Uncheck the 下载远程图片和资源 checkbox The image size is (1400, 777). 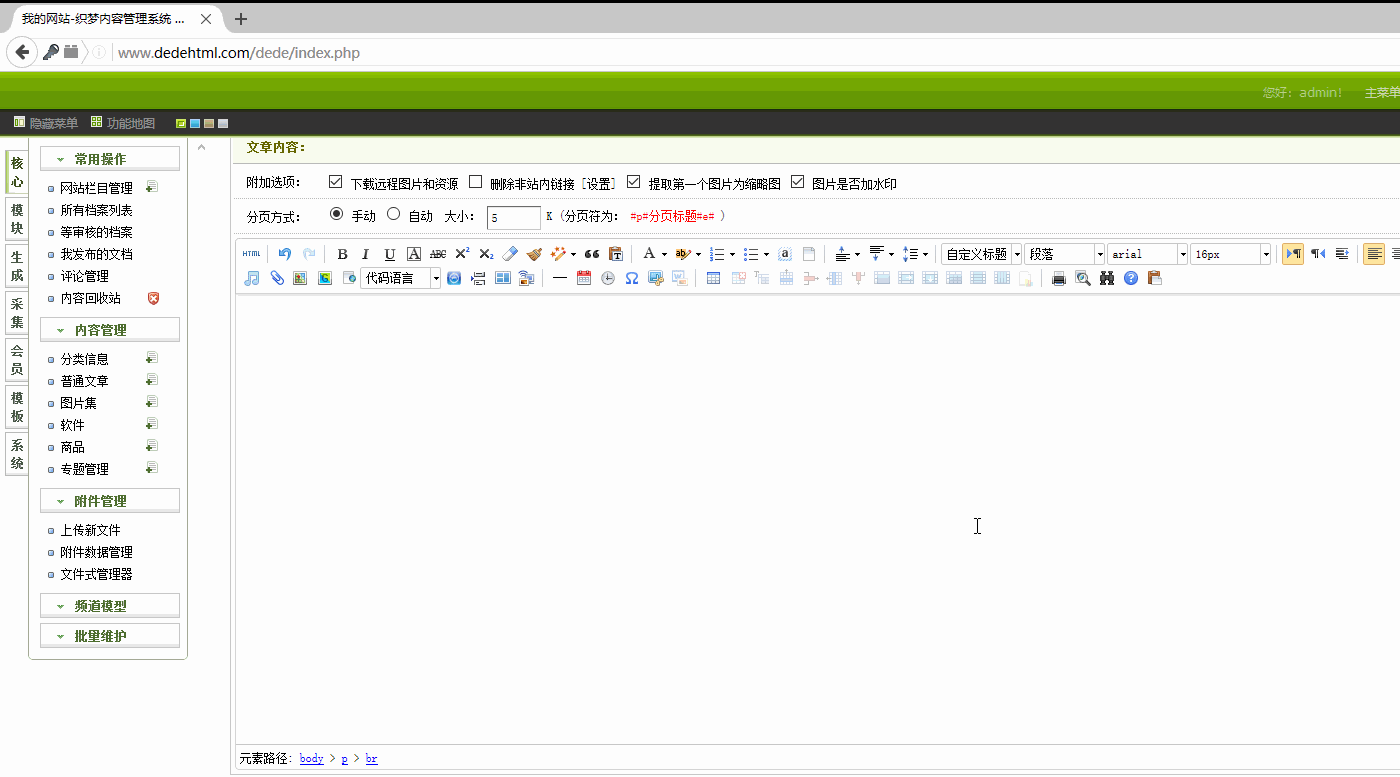(x=336, y=182)
